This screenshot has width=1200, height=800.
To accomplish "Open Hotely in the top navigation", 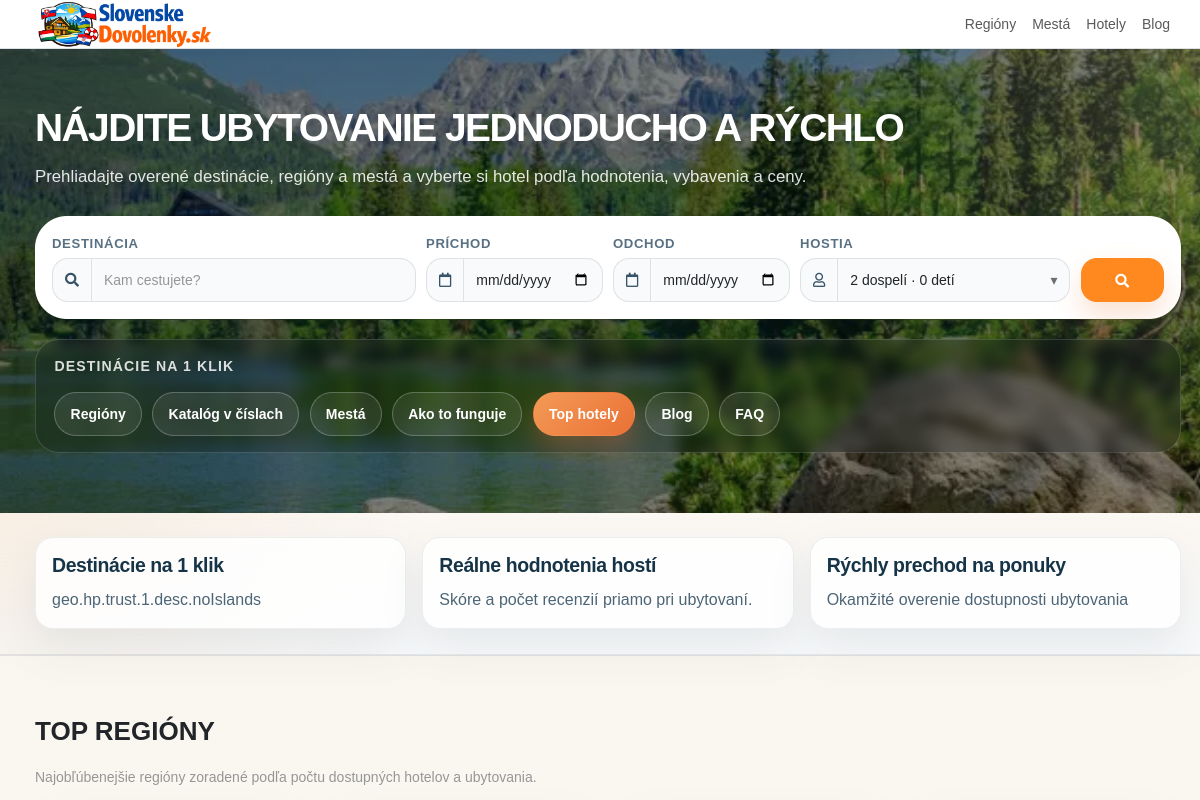I will (1106, 24).
